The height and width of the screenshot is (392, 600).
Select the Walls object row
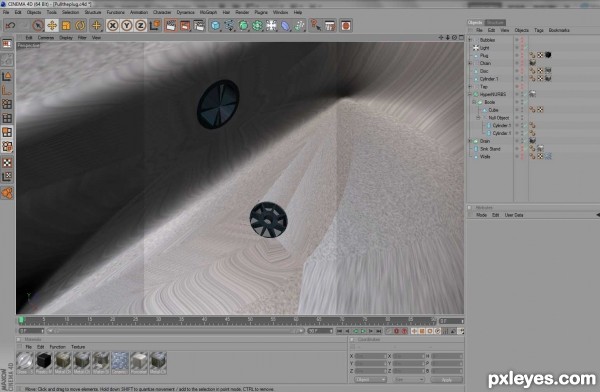485,157
